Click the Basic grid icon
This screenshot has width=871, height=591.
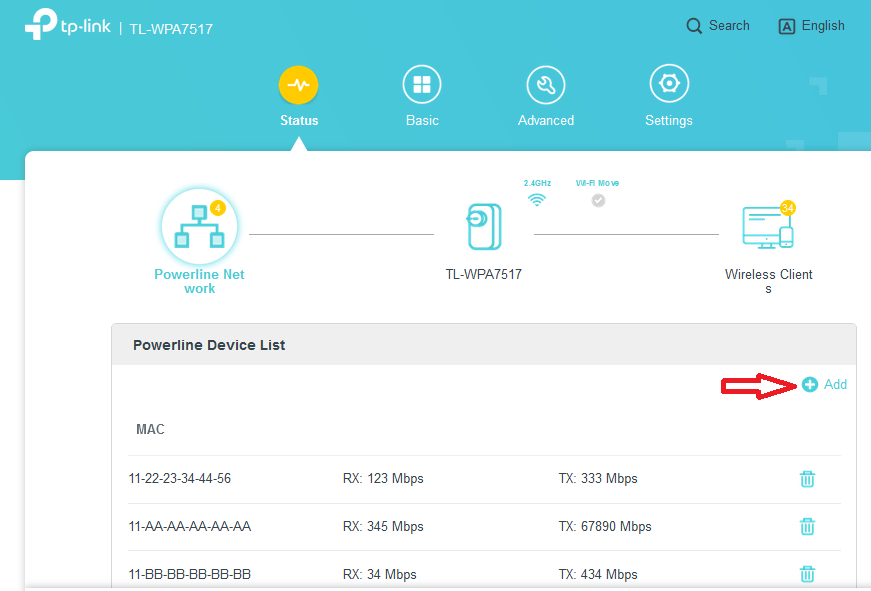(x=421, y=84)
